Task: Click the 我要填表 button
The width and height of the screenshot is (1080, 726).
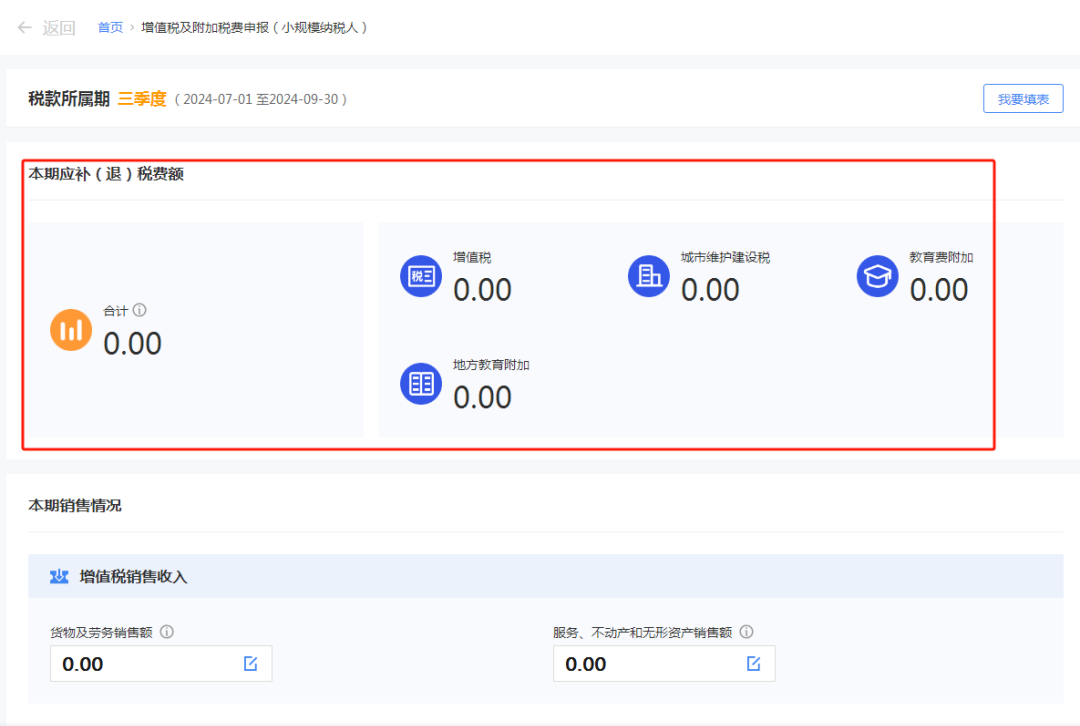Action: [1023, 99]
